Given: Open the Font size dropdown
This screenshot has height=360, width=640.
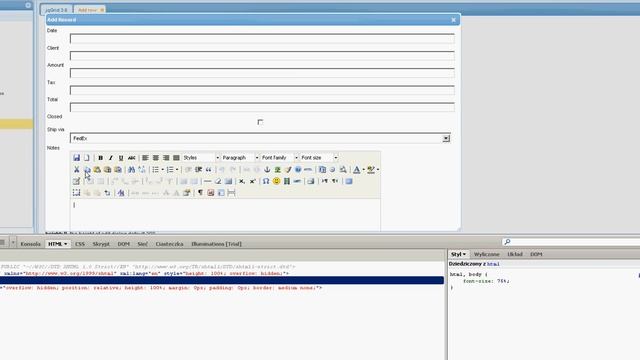Looking at the screenshot, I should 319,158.
